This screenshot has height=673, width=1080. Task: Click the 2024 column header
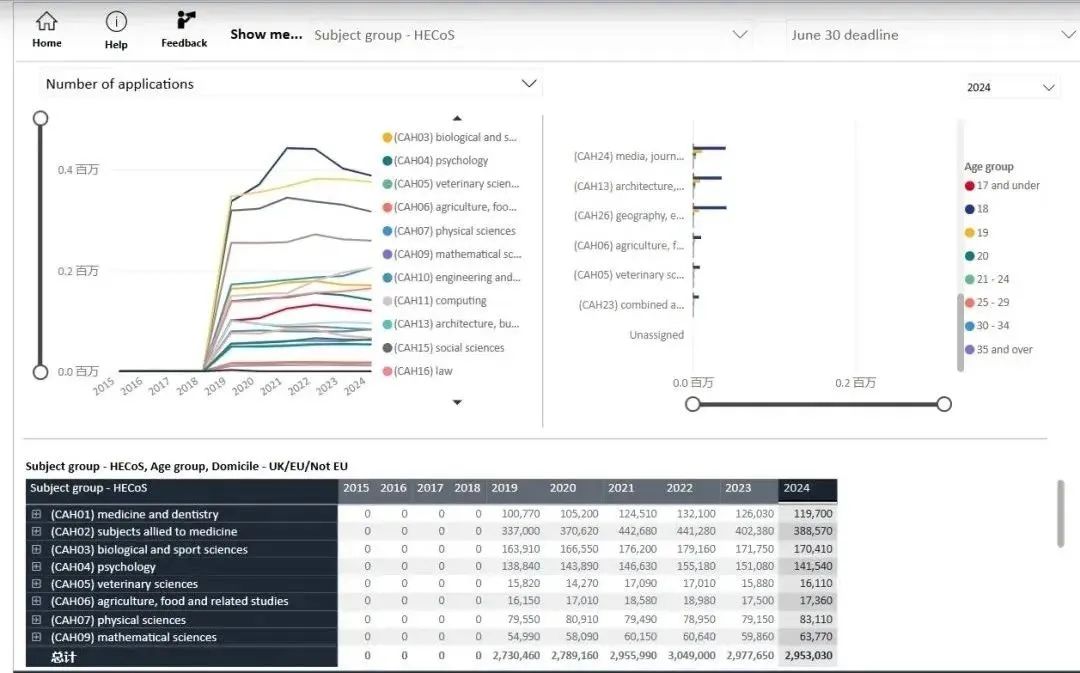coord(807,488)
